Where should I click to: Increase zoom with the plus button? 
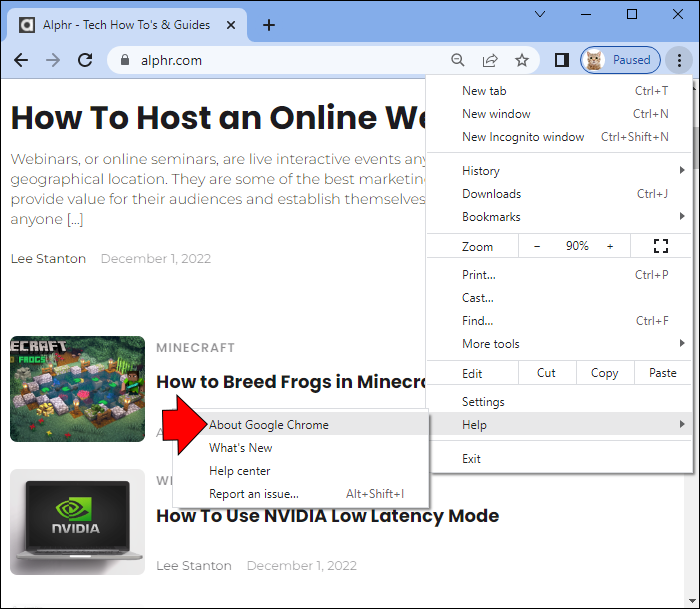pos(610,246)
